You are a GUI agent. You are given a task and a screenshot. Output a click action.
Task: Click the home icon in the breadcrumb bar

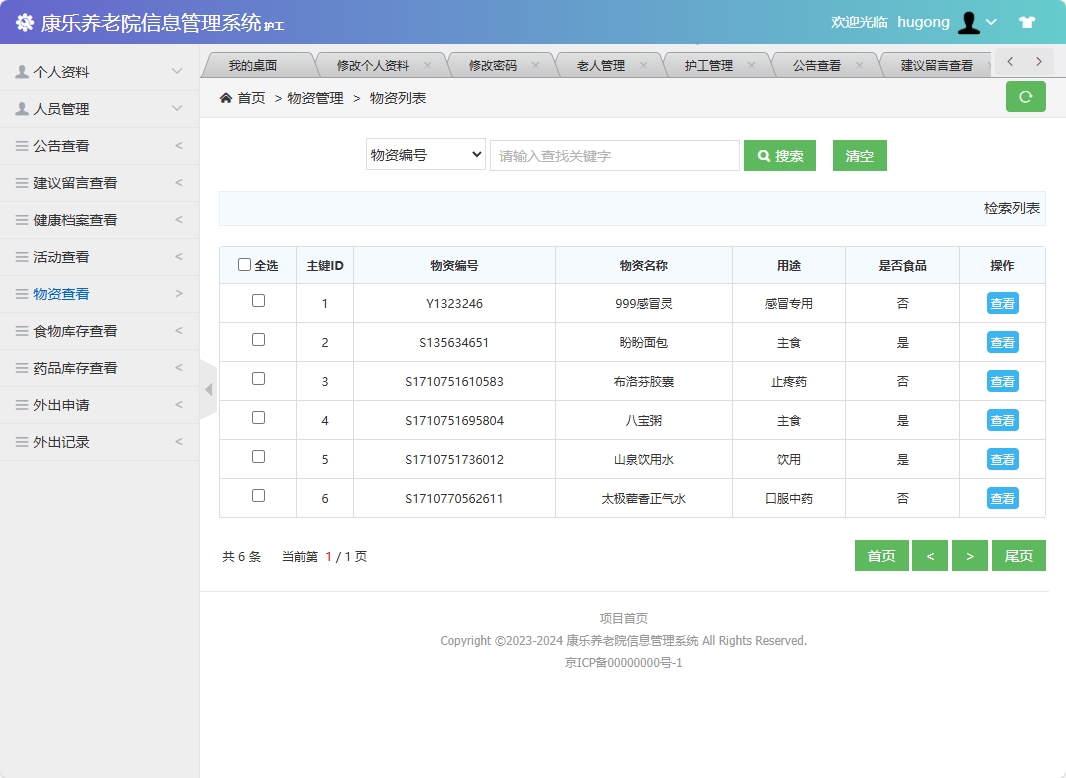(x=226, y=97)
